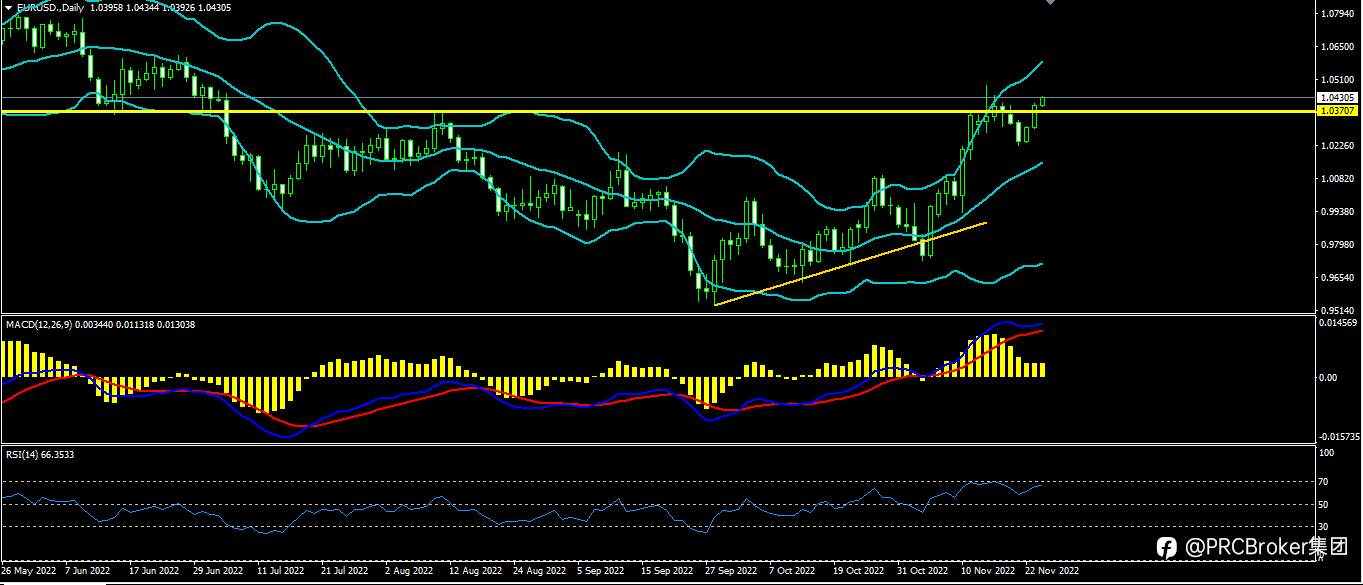Click the 26 May 2022 date label

tap(27, 571)
